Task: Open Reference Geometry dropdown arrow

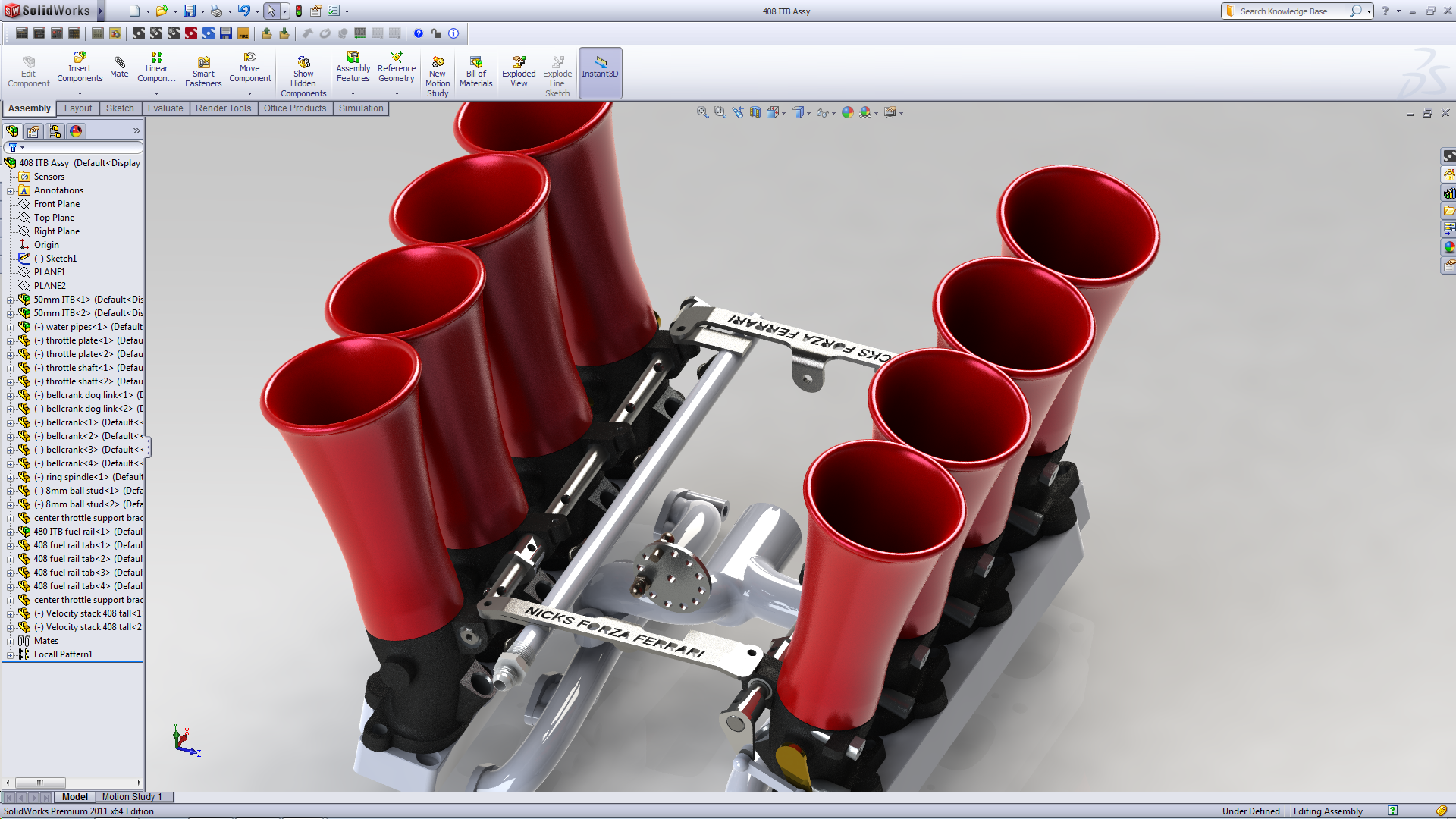Action: (x=397, y=94)
